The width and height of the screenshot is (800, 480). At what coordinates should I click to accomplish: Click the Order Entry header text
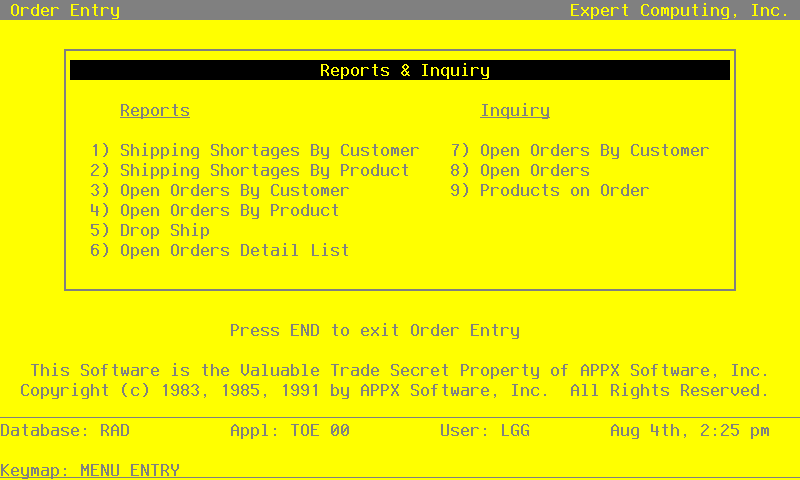point(65,10)
